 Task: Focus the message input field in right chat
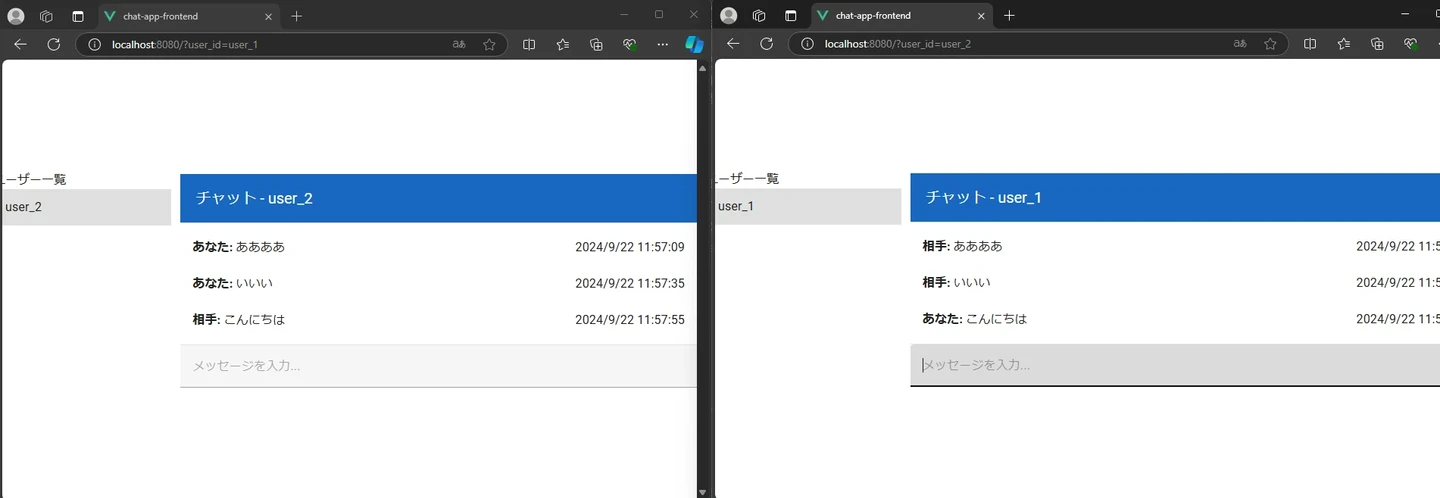[x=1175, y=365]
